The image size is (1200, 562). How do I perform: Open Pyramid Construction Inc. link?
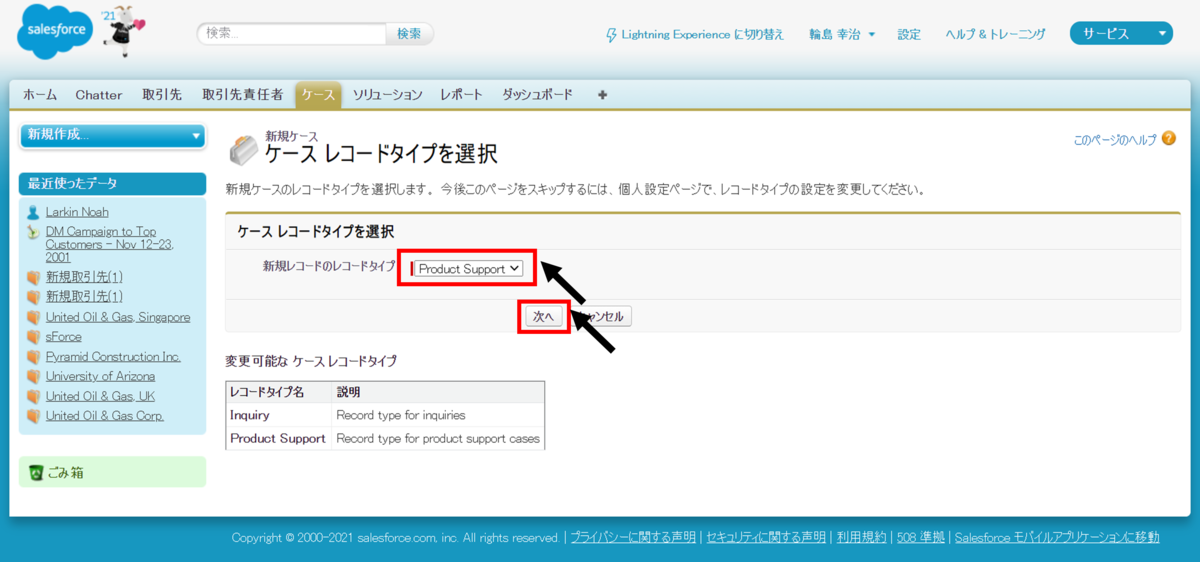pos(113,357)
